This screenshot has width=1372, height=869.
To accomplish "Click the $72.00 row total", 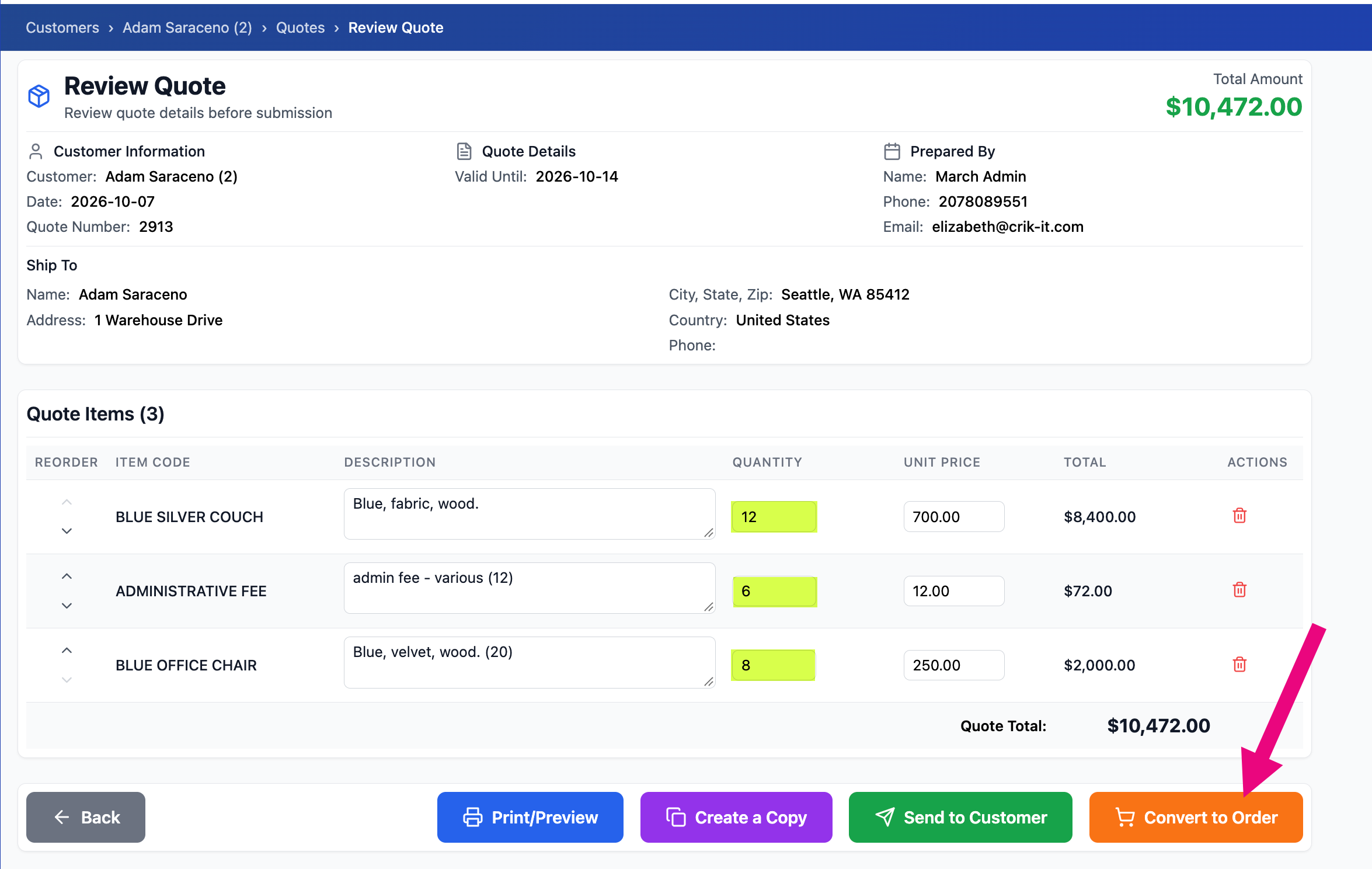I will 1088,591.
